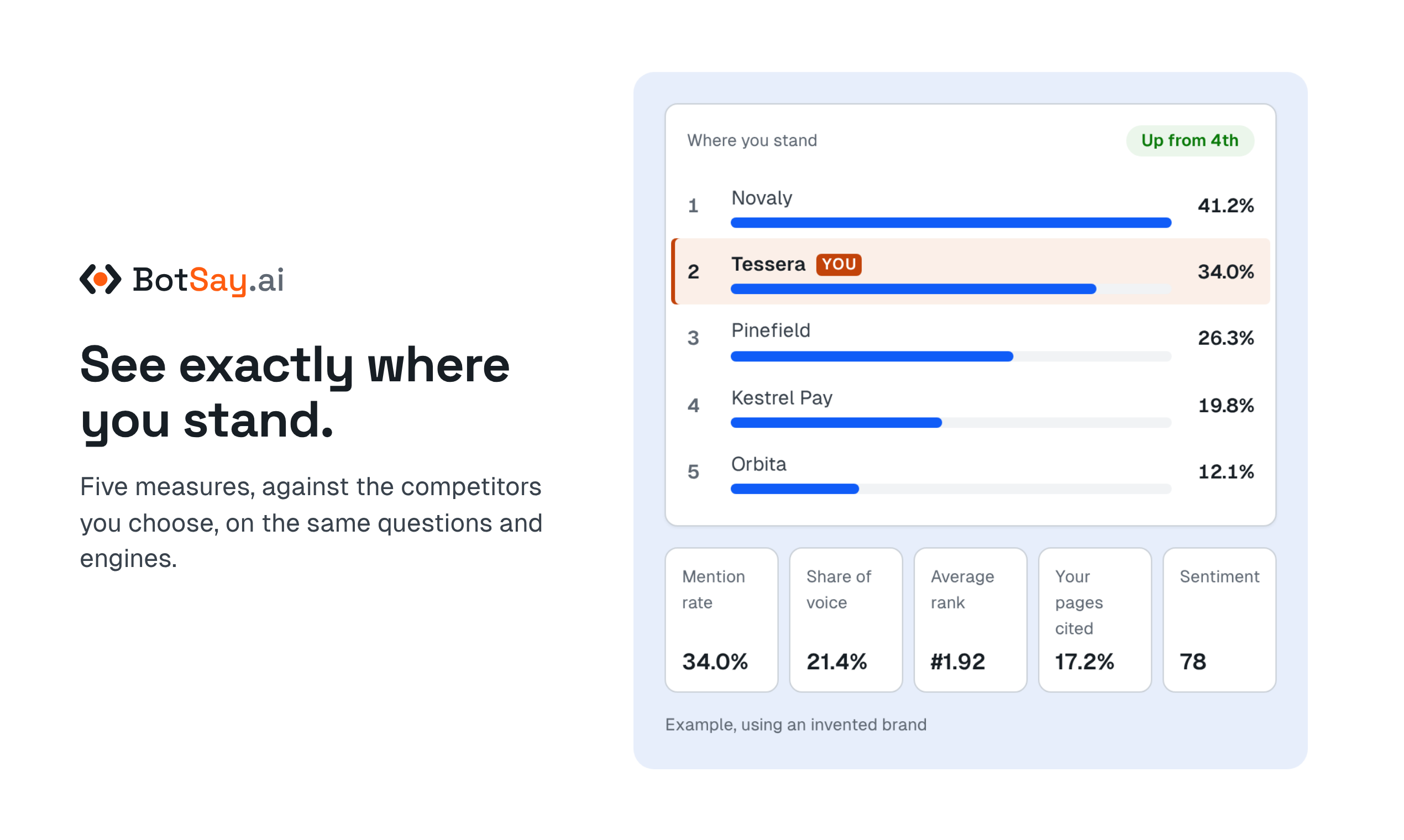
Task: Open the Average rank card
Action: tap(970, 620)
